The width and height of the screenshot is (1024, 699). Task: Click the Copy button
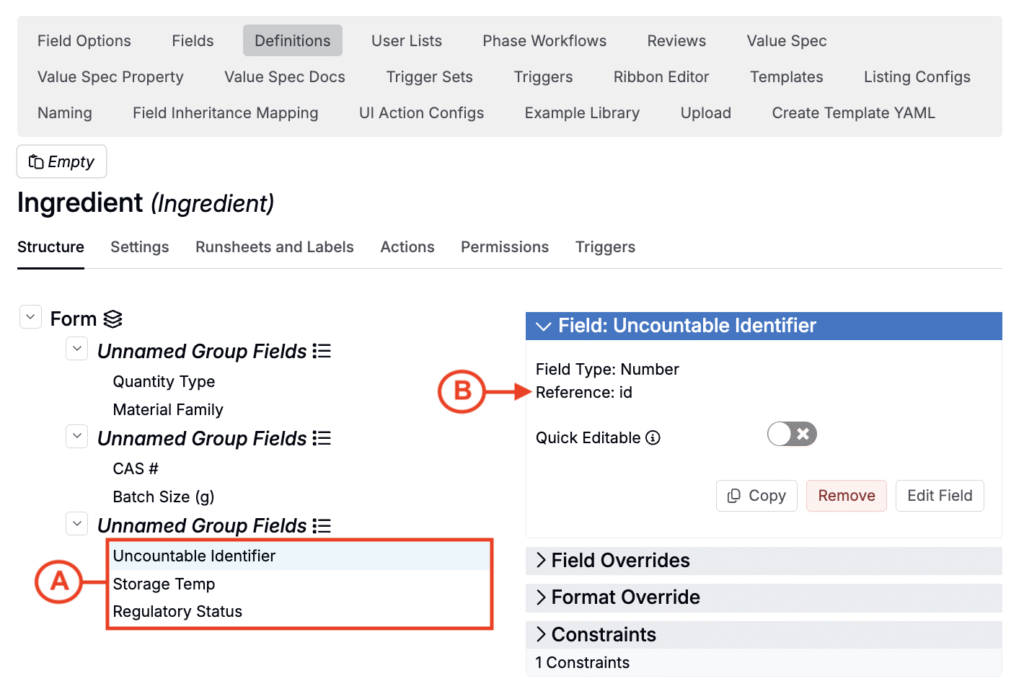pyautogui.click(x=756, y=496)
